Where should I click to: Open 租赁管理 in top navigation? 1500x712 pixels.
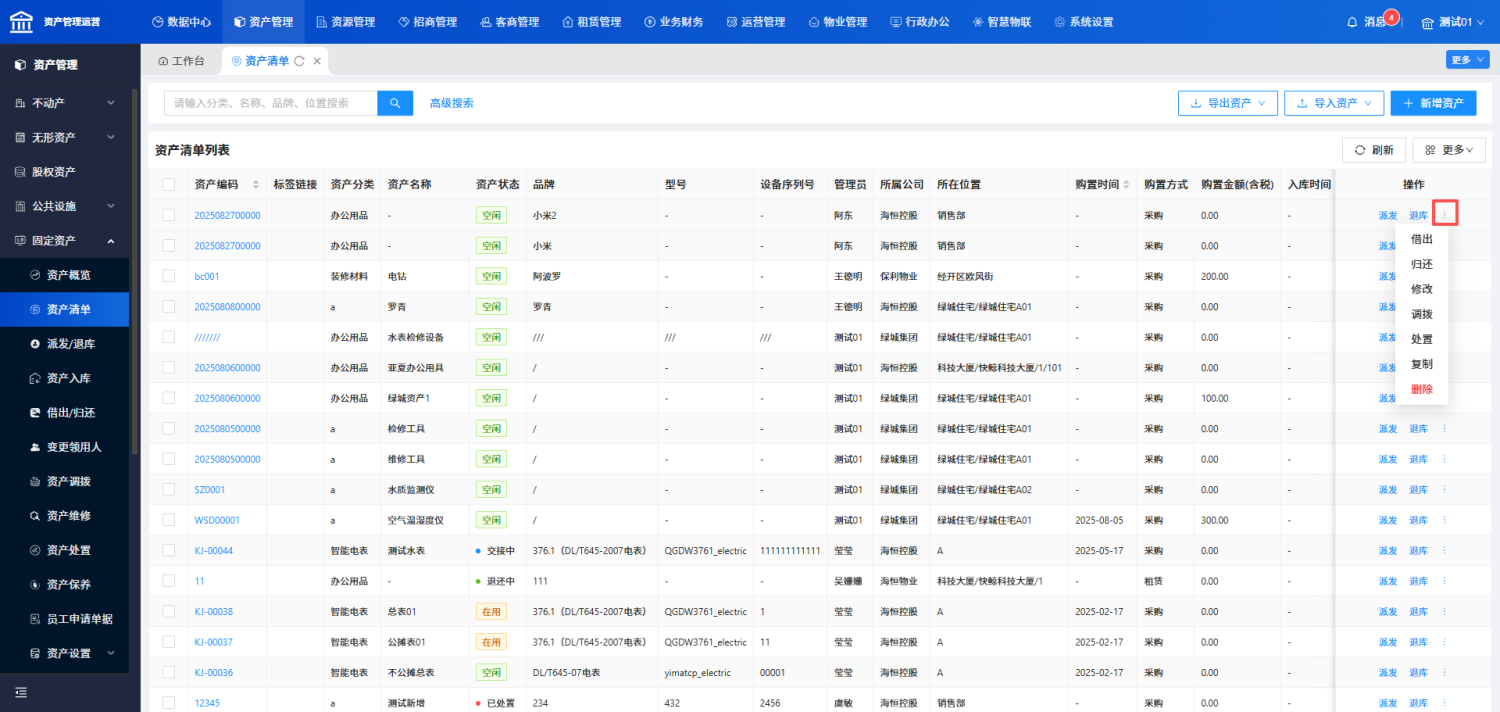tap(592, 22)
